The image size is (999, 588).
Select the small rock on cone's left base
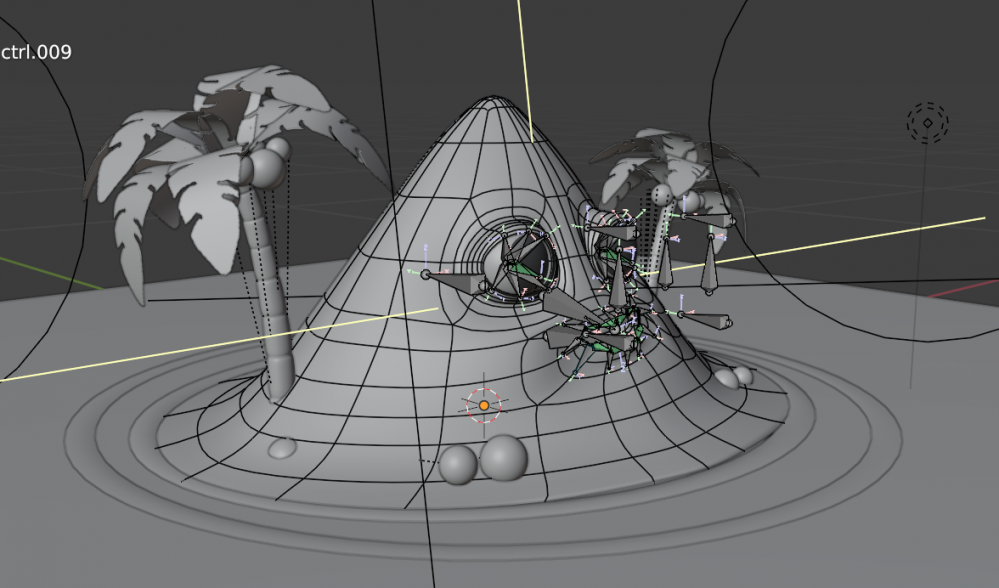coord(282,449)
